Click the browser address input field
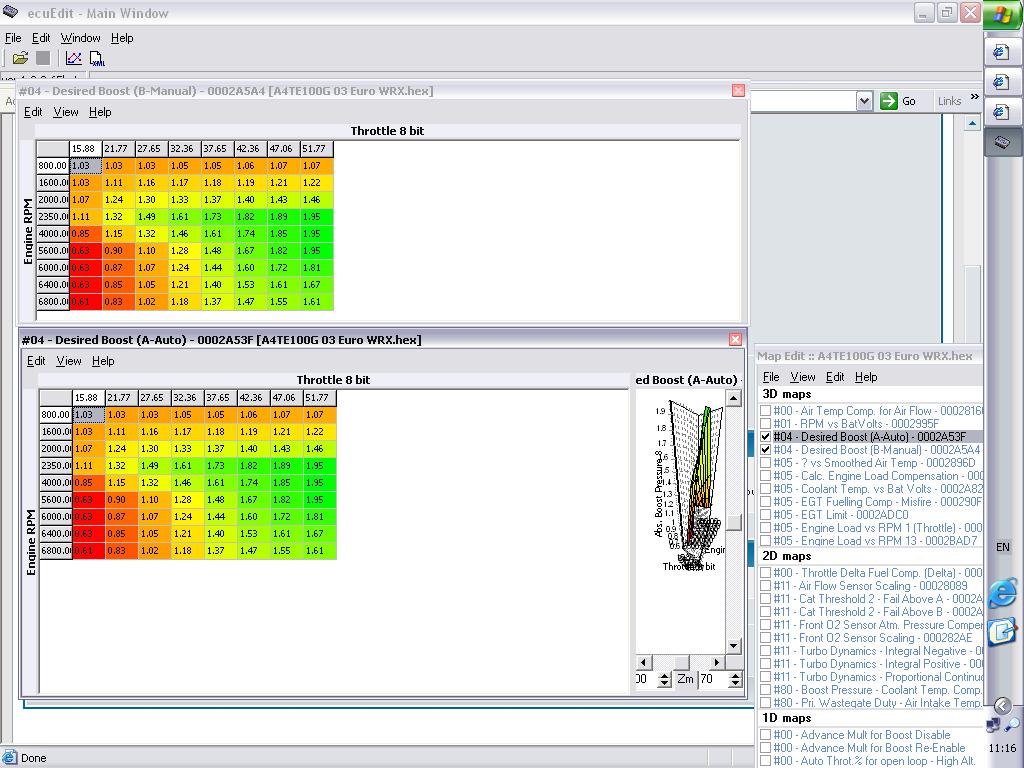 pyautogui.click(x=803, y=101)
